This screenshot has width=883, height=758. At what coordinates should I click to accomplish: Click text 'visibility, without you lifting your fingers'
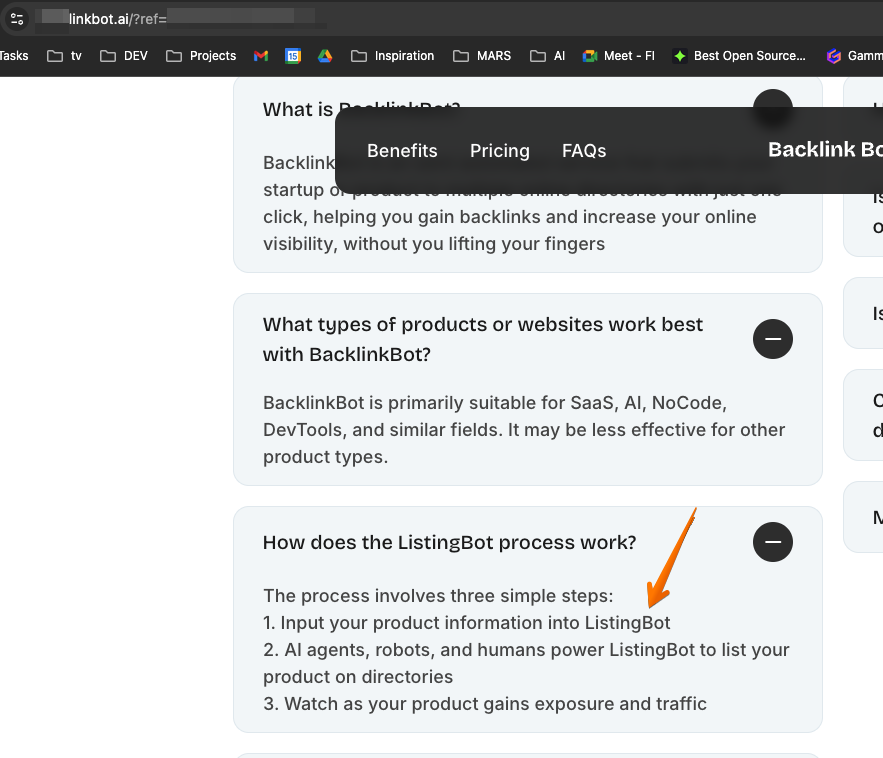pyautogui.click(x=434, y=244)
